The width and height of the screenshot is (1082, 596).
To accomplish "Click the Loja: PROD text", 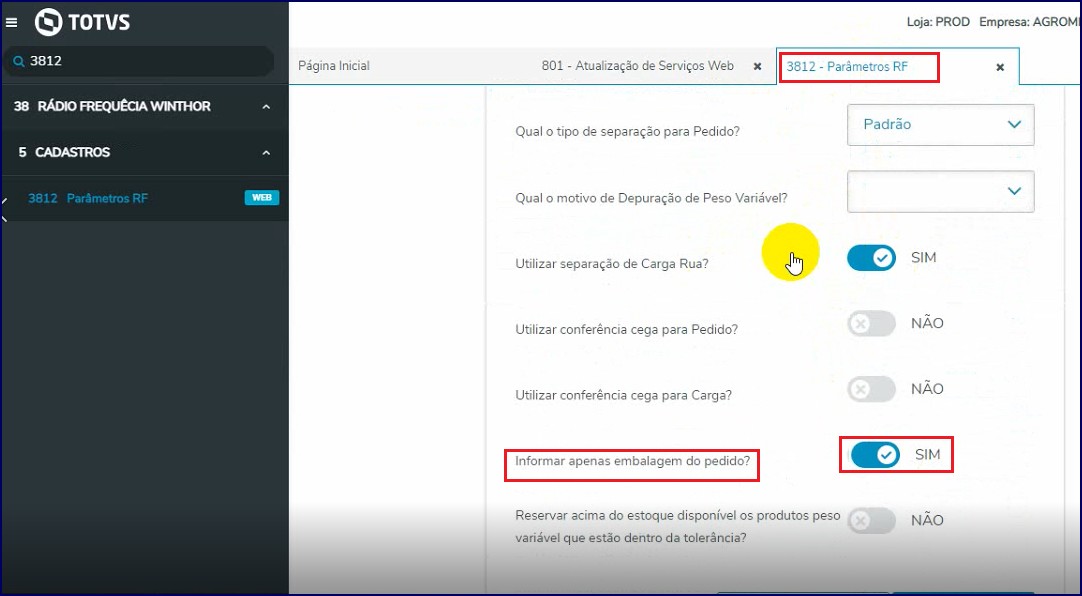I will click(x=938, y=22).
